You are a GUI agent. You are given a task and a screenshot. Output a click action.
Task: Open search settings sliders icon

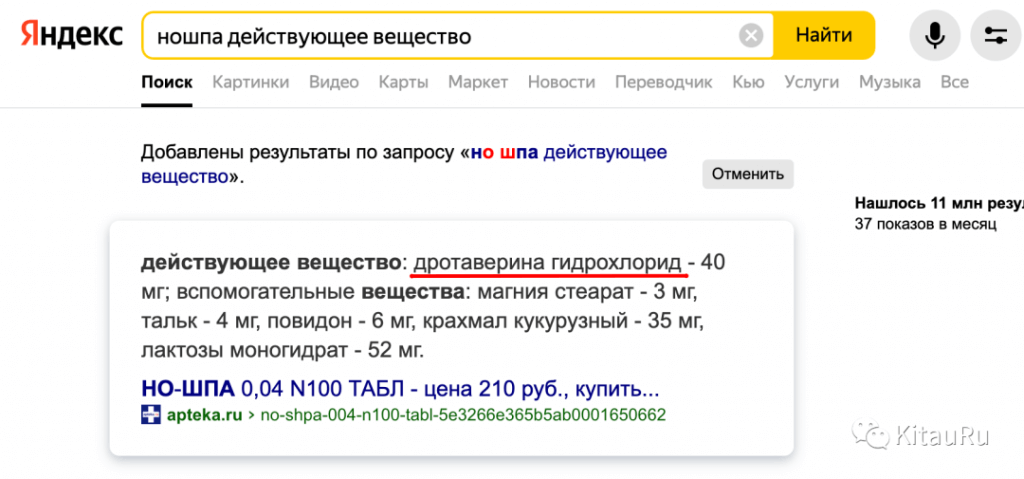996,35
